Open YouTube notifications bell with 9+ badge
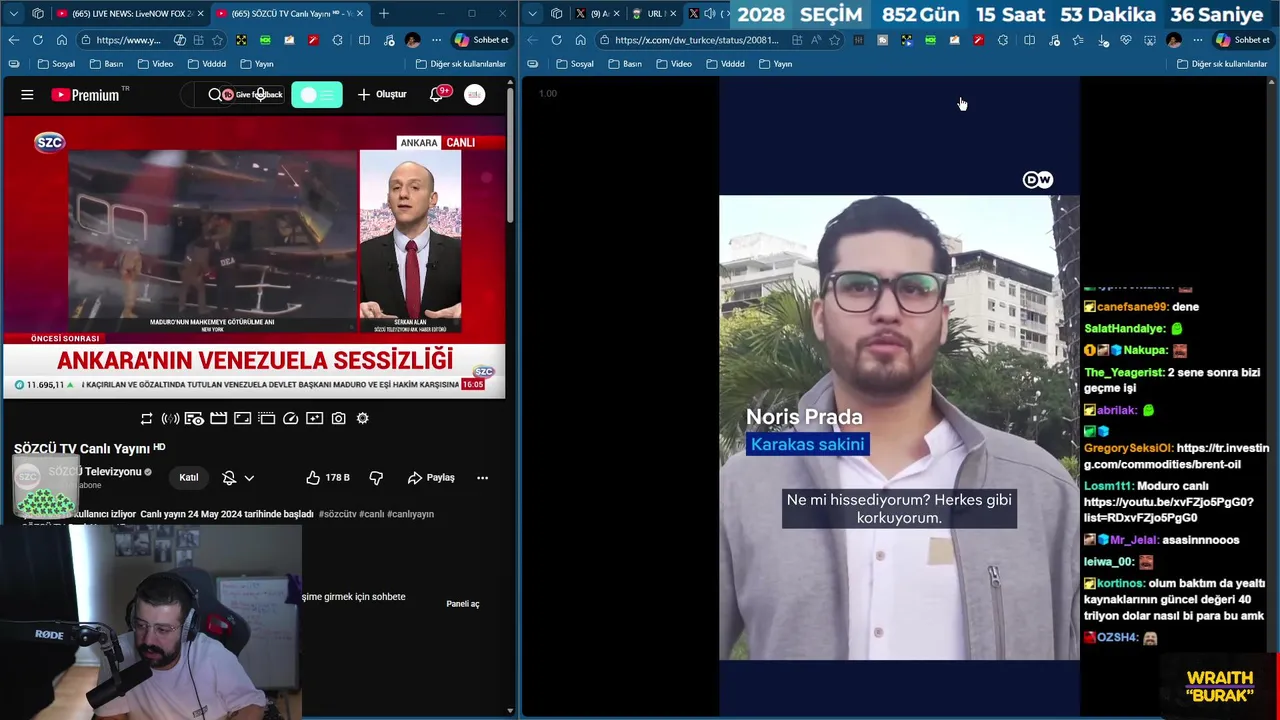 point(437,94)
